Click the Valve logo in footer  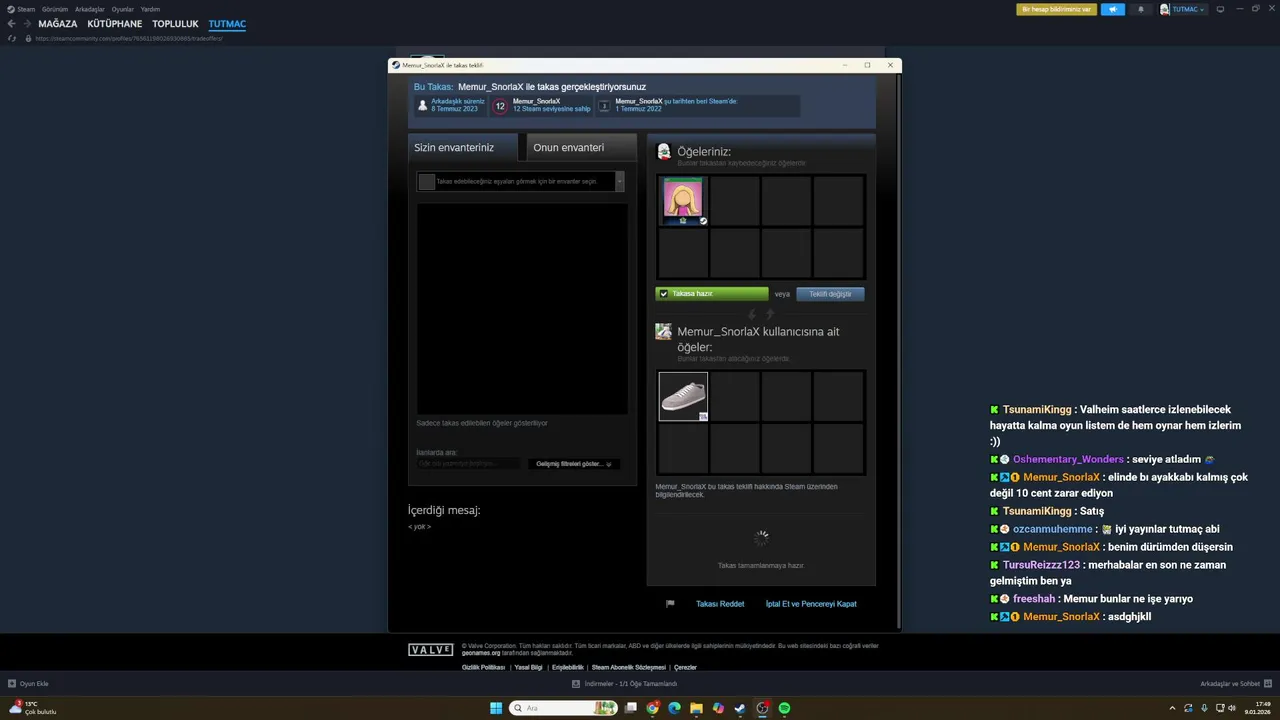click(431, 650)
